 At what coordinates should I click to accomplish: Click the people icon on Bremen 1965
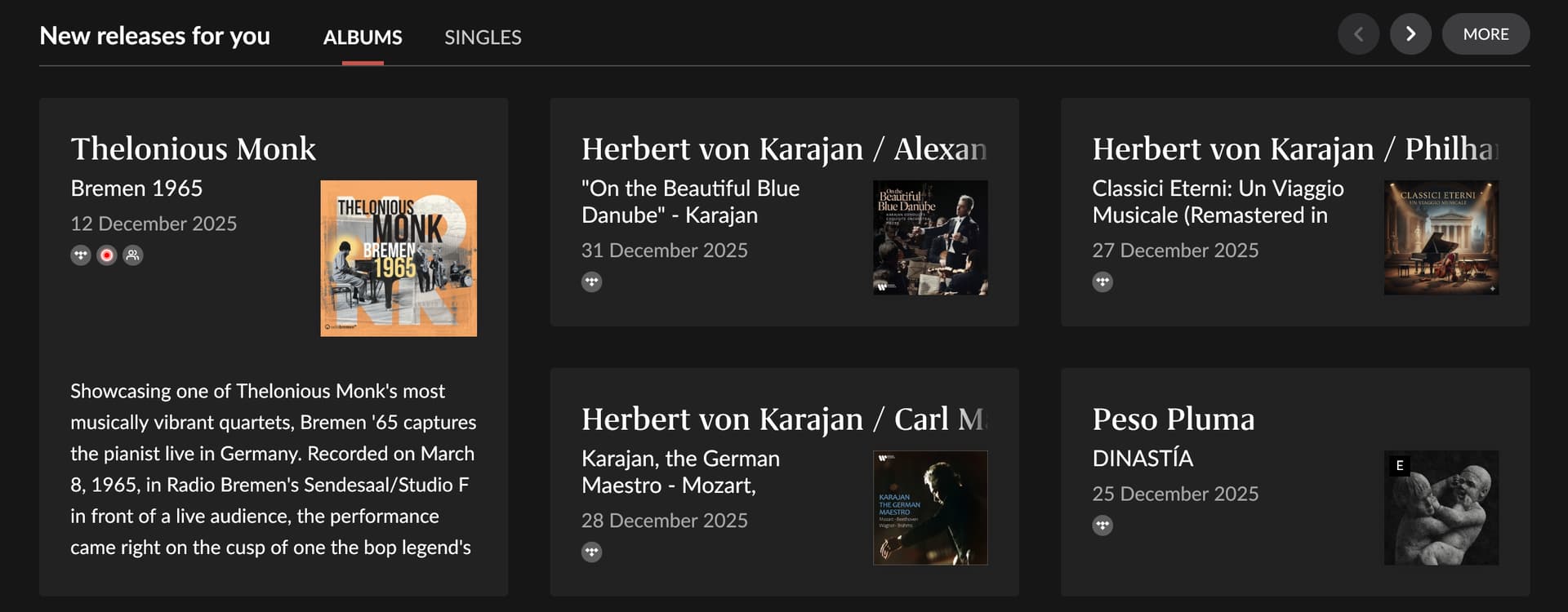pos(132,255)
